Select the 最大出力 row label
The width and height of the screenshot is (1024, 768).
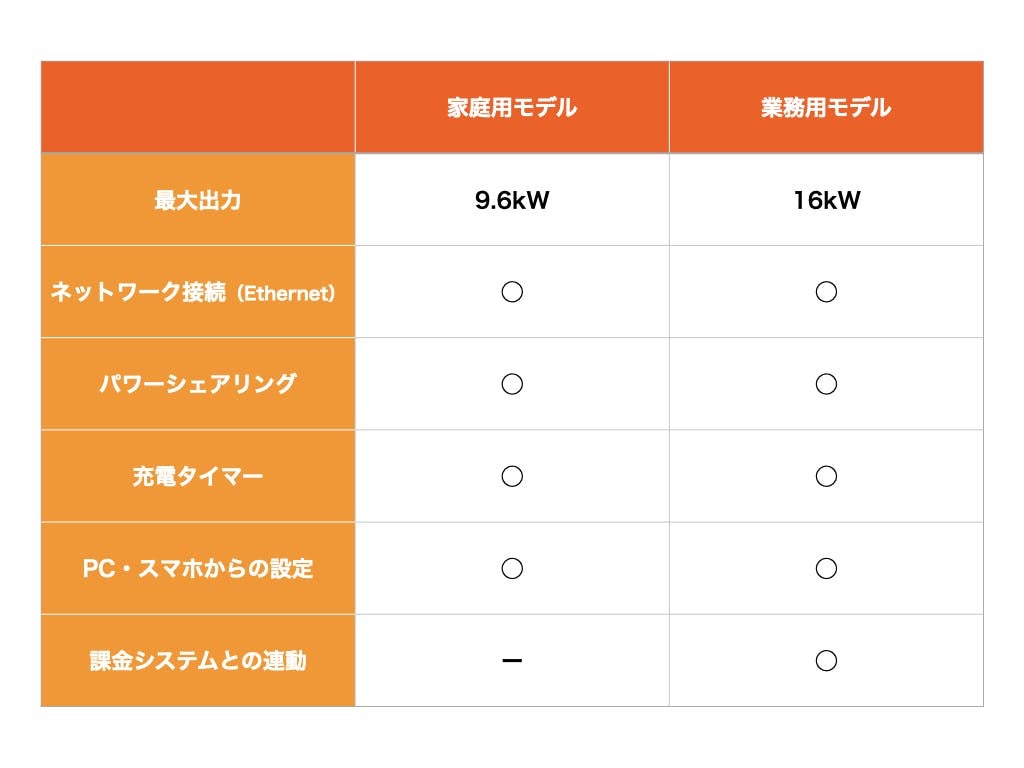click(198, 200)
